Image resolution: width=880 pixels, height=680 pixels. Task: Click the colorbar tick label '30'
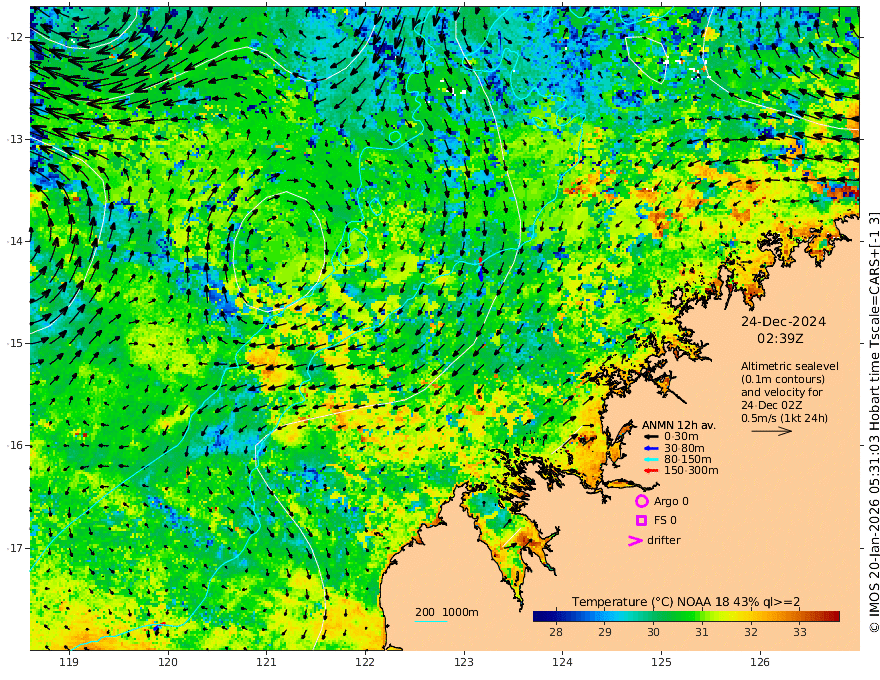pyautogui.click(x=653, y=632)
